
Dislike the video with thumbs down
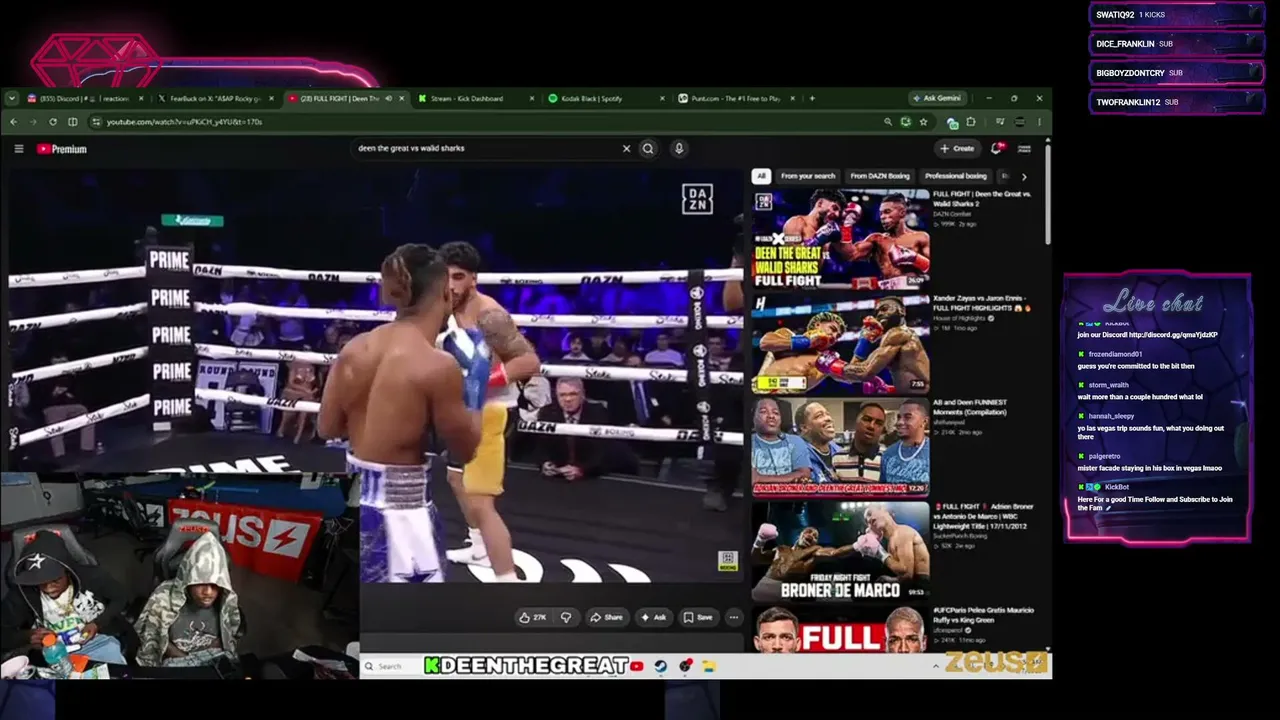pyautogui.click(x=566, y=618)
